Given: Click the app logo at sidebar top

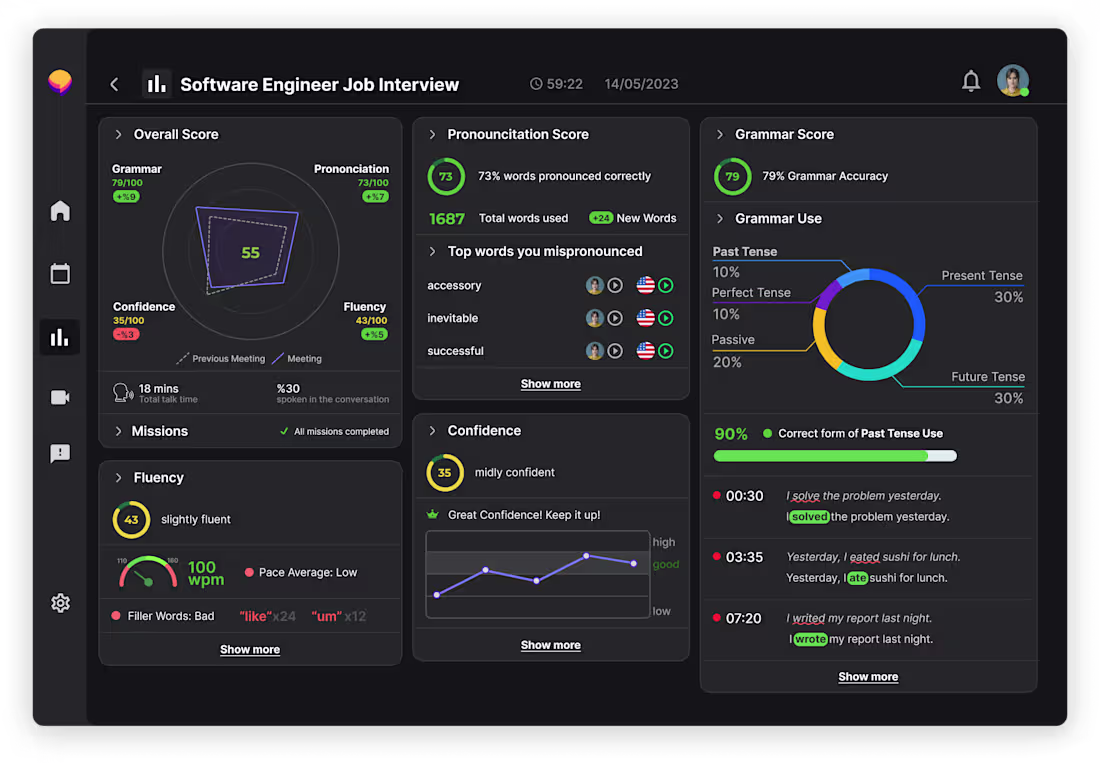Looking at the screenshot, I should click(x=60, y=80).
